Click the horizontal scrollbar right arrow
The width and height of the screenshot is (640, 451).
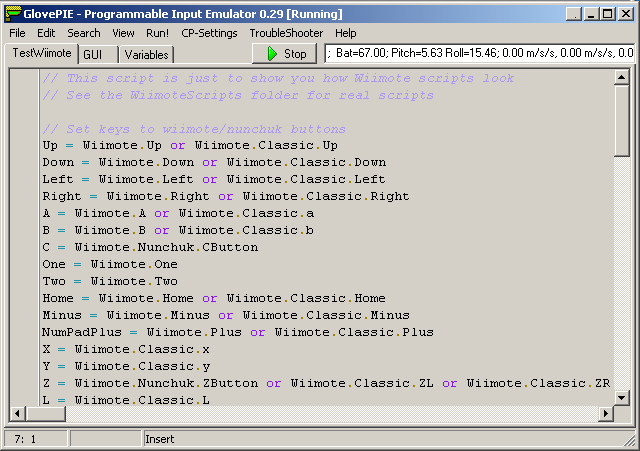(606, 414)
